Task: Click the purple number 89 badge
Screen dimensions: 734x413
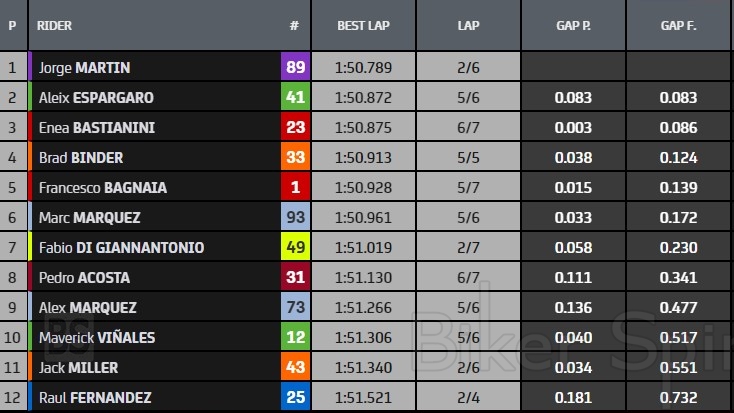Action: (x=295, y=68)
